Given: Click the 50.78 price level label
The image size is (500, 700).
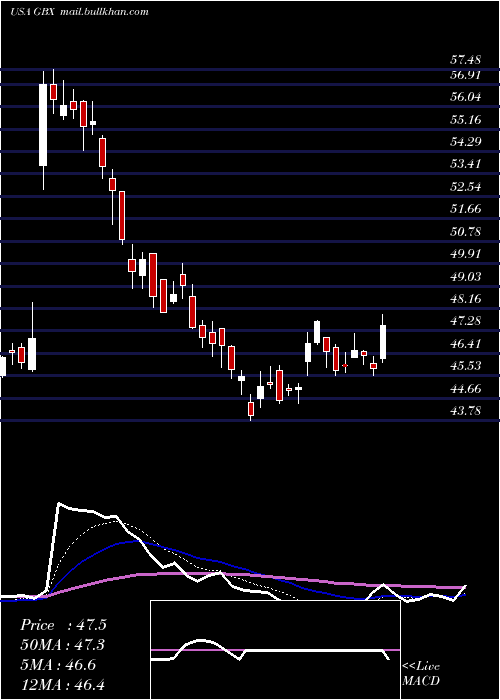Looking at the screenshot, I should pos(465,232).
